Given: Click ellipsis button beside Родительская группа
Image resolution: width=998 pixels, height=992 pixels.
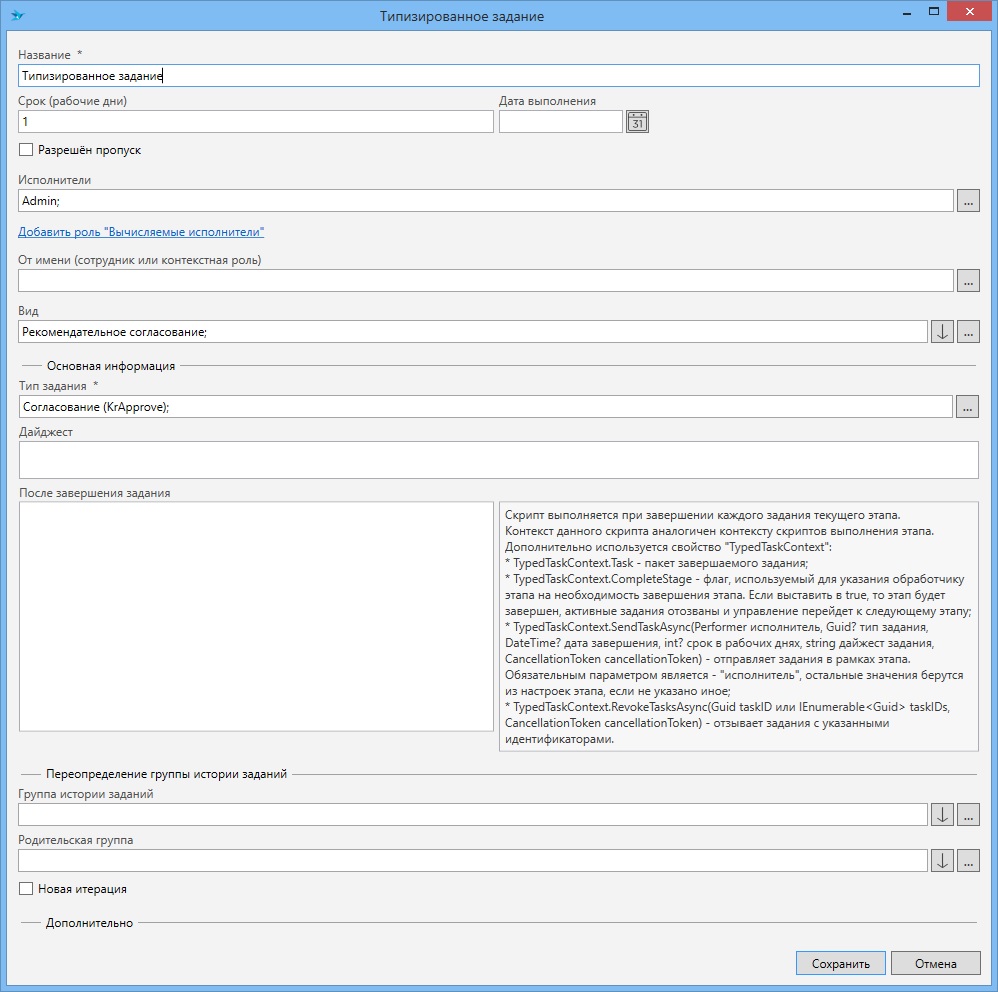Looking at the screenshot, I should pyautogui.click(x=967, y=860).
